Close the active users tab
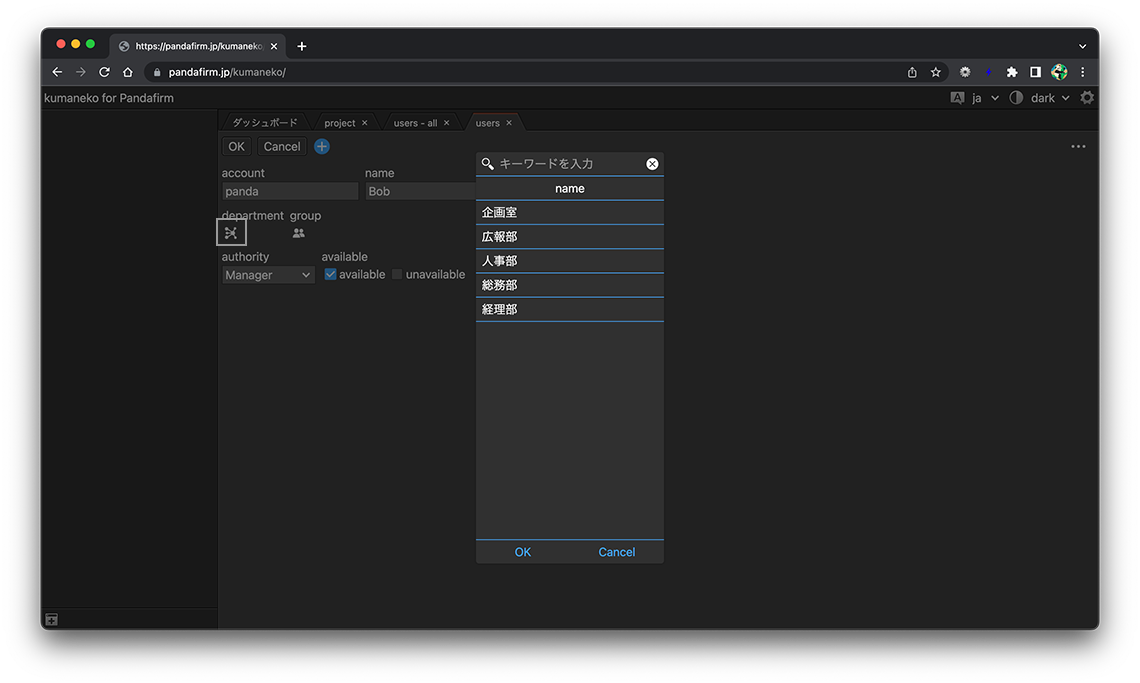 [509, 123]
